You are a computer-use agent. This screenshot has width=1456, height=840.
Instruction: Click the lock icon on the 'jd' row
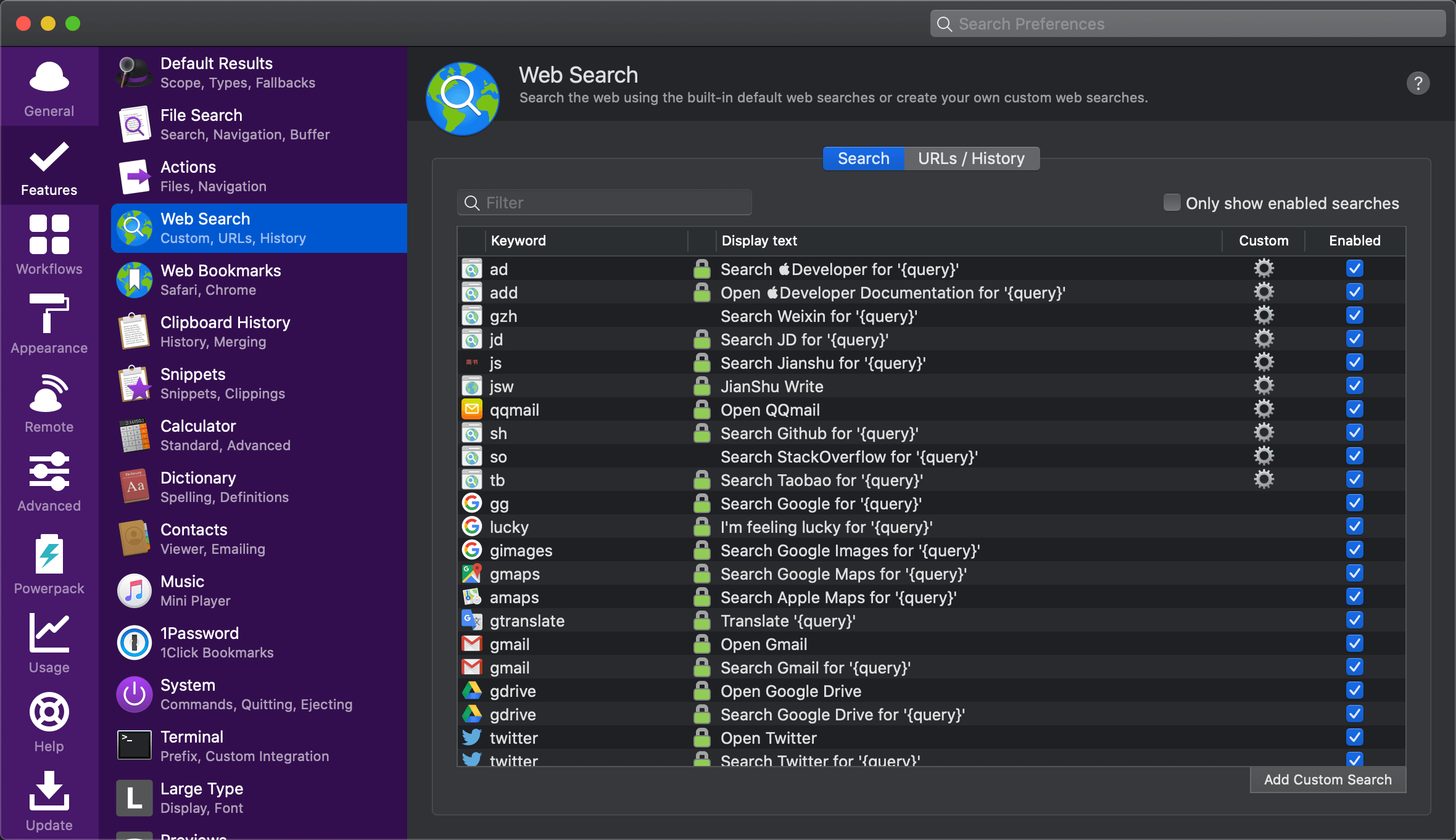click(x=701, y=339)
